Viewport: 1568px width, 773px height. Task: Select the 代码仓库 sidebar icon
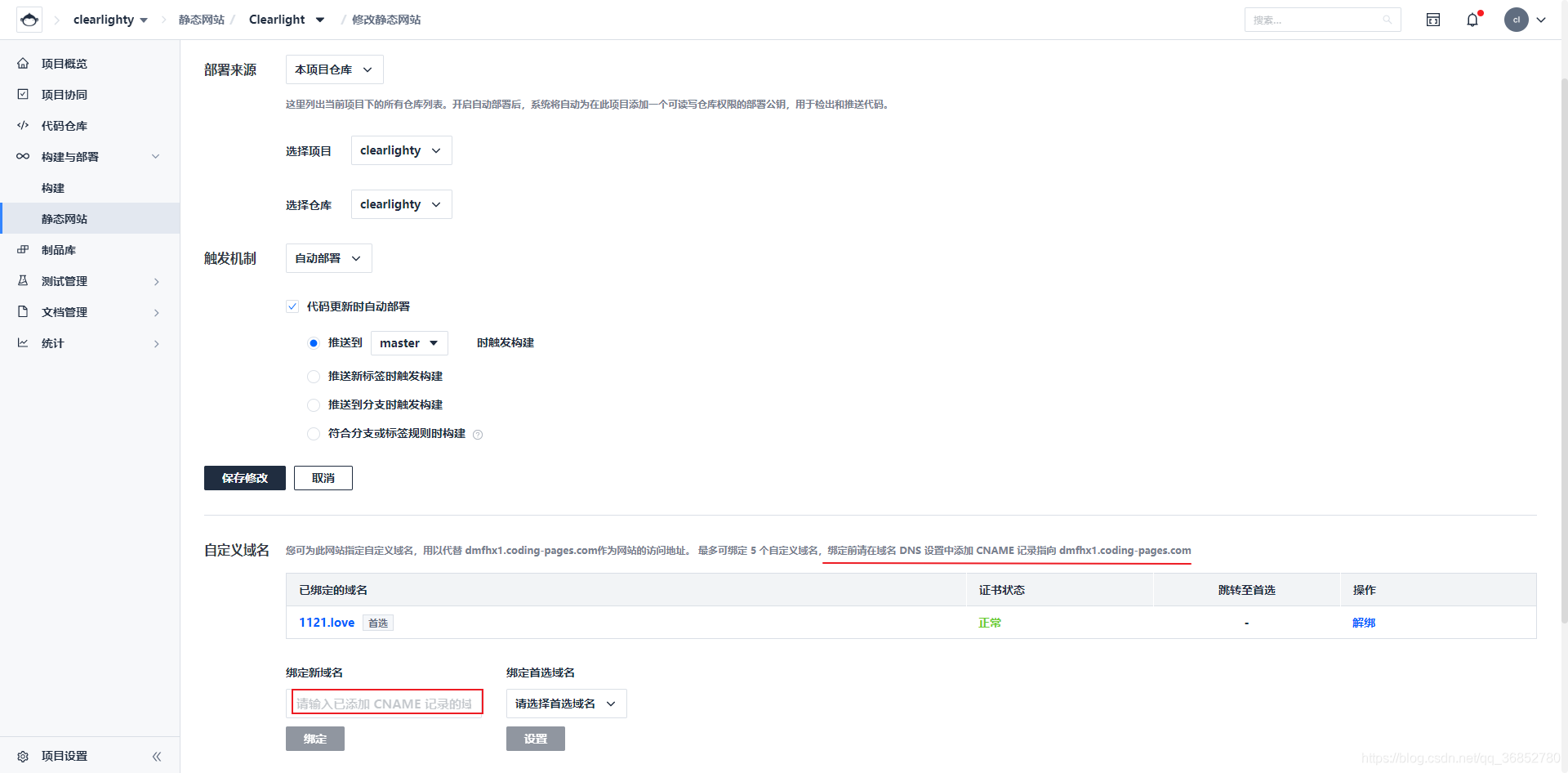pyautogui.click(x=23, y=125)
